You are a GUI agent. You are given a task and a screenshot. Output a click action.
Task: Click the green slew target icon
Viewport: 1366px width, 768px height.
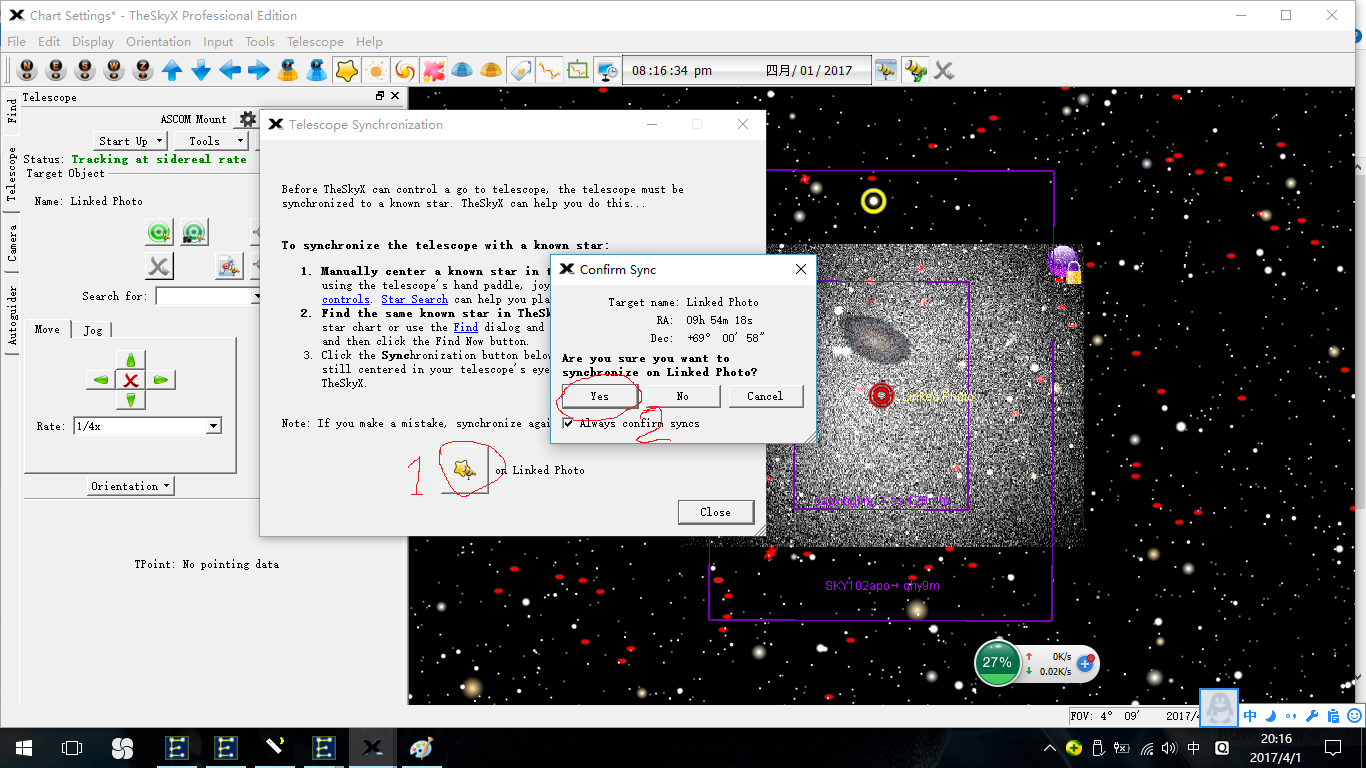159,233
